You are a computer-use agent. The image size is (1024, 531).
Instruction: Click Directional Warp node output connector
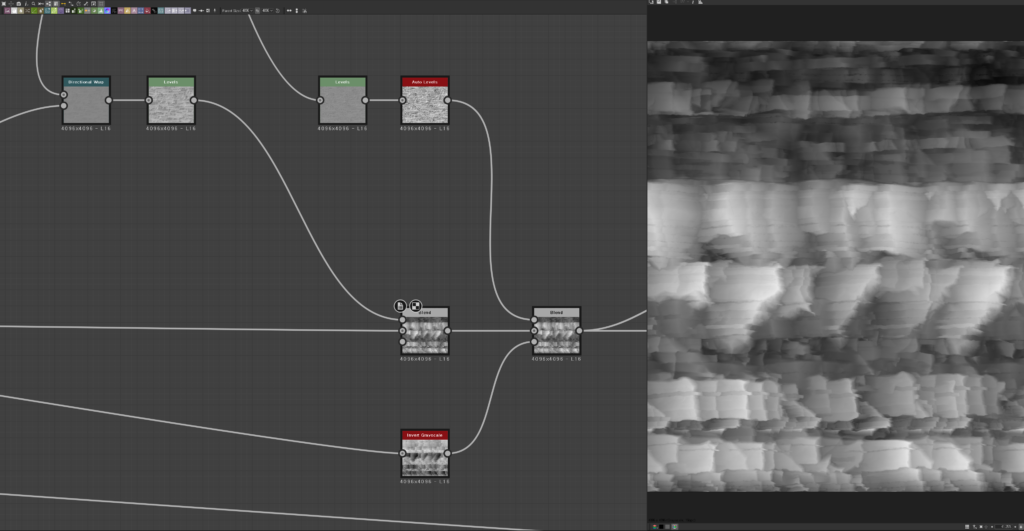[x=108, y=100]
